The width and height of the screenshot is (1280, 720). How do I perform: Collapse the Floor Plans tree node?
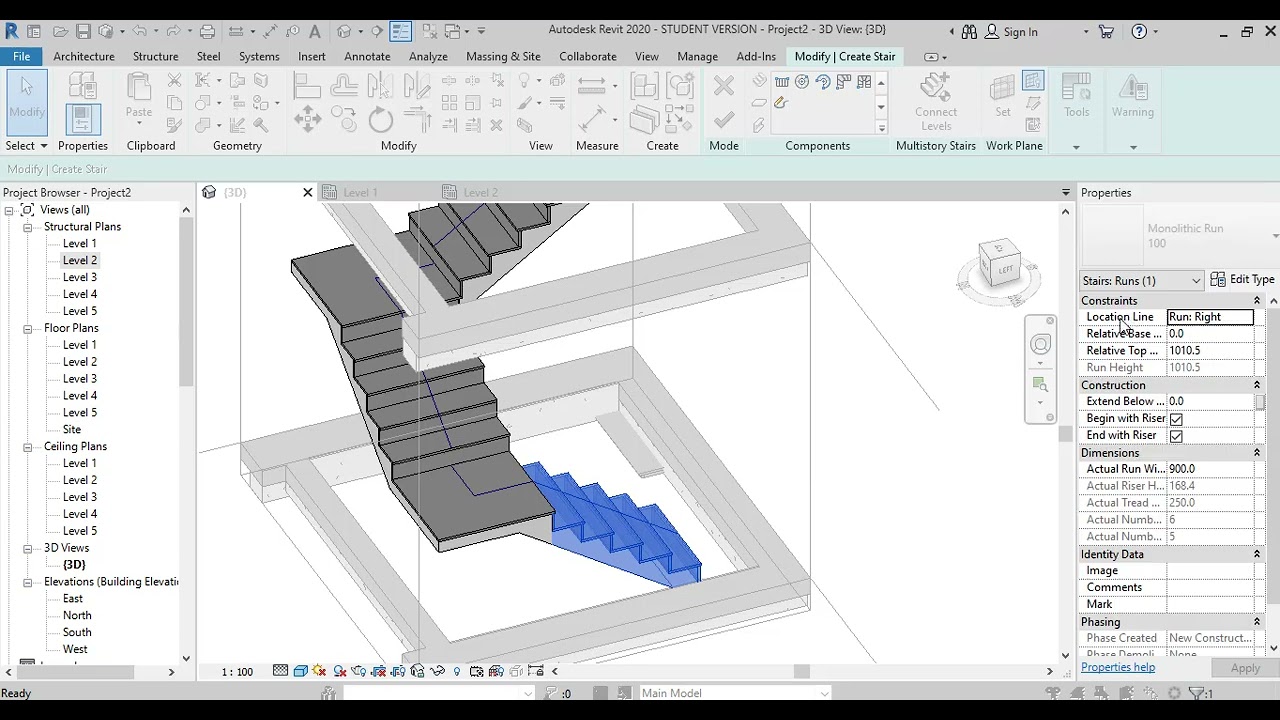click(x=28, y=328)
